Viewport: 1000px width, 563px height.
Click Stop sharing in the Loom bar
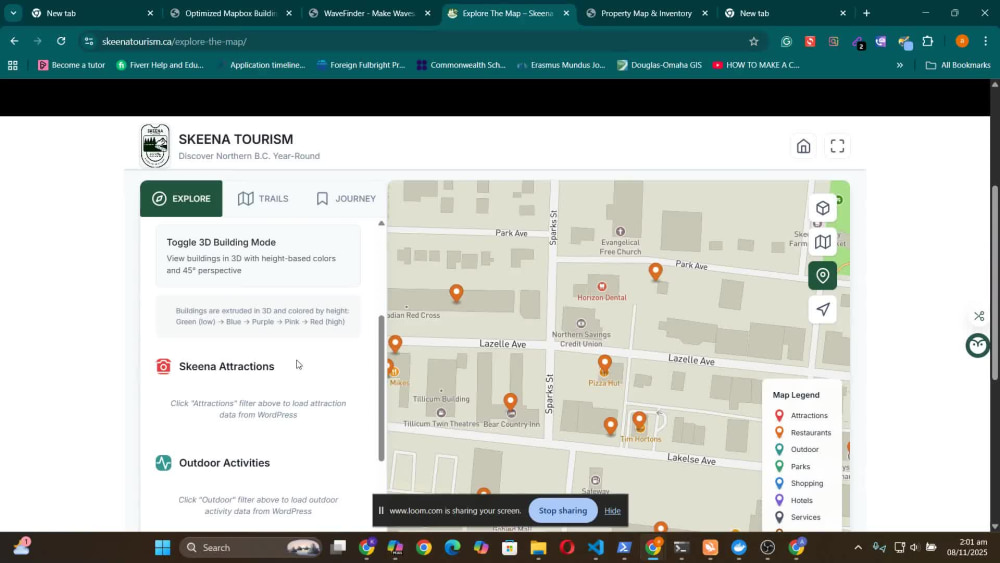click(x=562, y=511)
